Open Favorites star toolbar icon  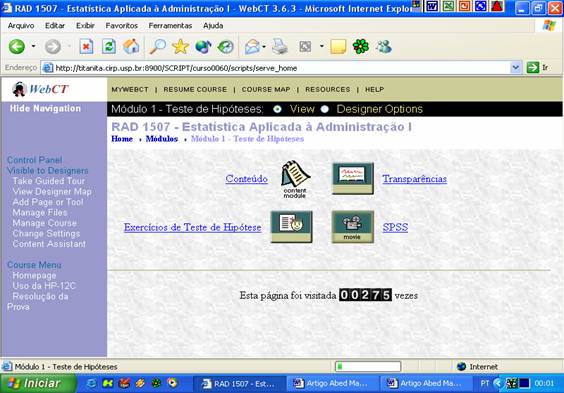[180, 46]
